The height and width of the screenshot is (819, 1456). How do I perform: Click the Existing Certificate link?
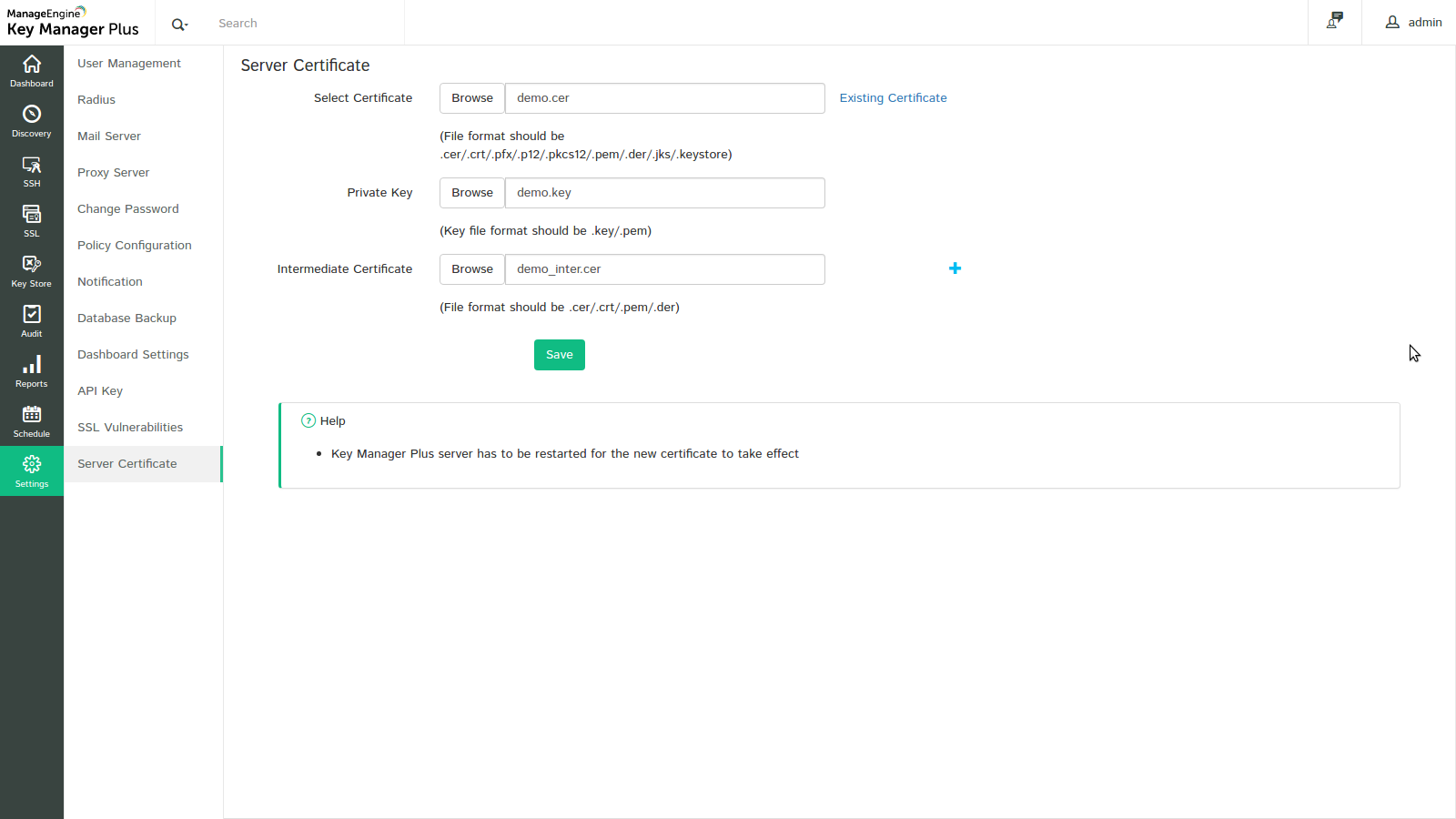point(893,98)
